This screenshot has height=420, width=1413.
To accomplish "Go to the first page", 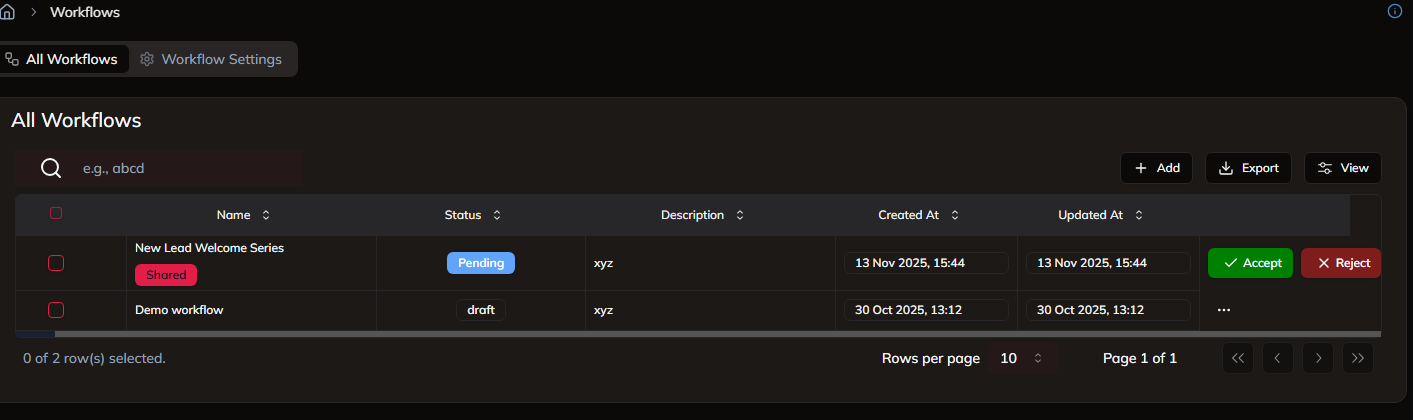I will click(1237, 358).
